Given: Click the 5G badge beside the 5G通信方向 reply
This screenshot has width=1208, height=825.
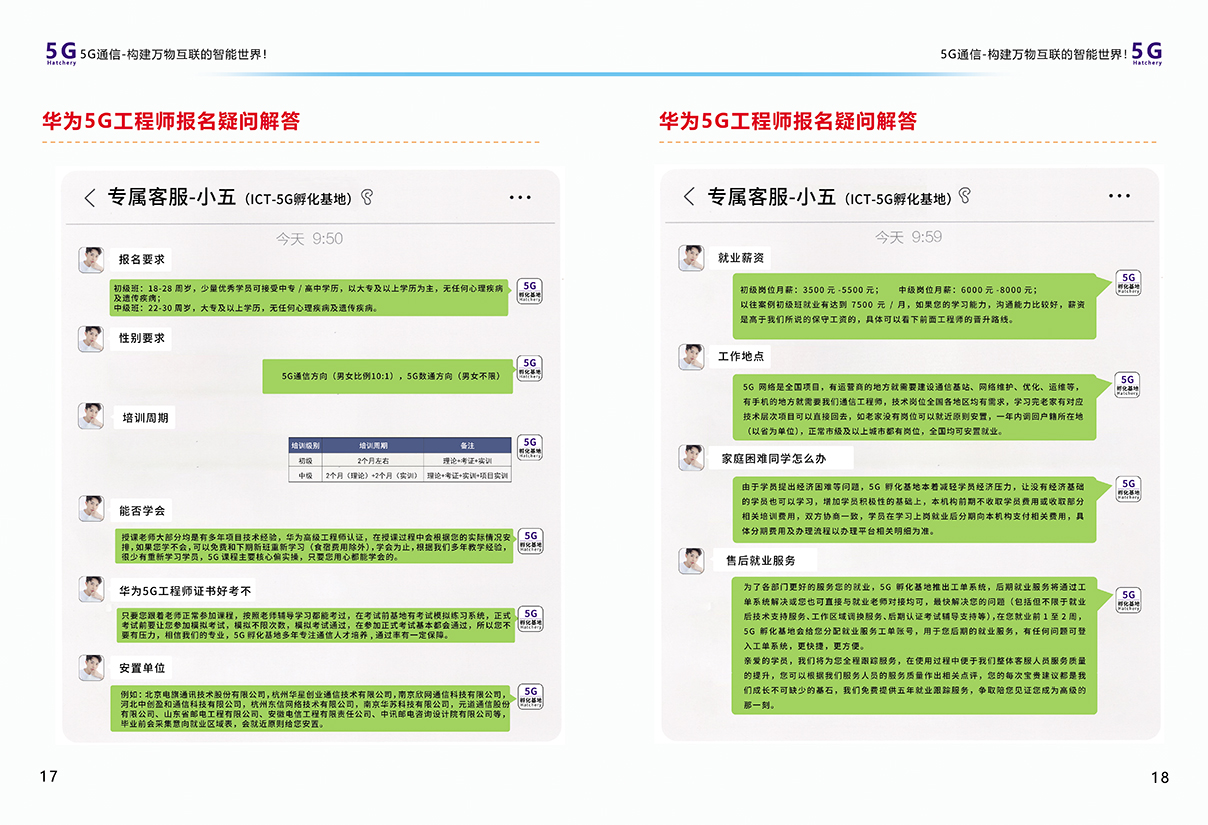Looking at the screenshot, I should click(x=530, y=367).
